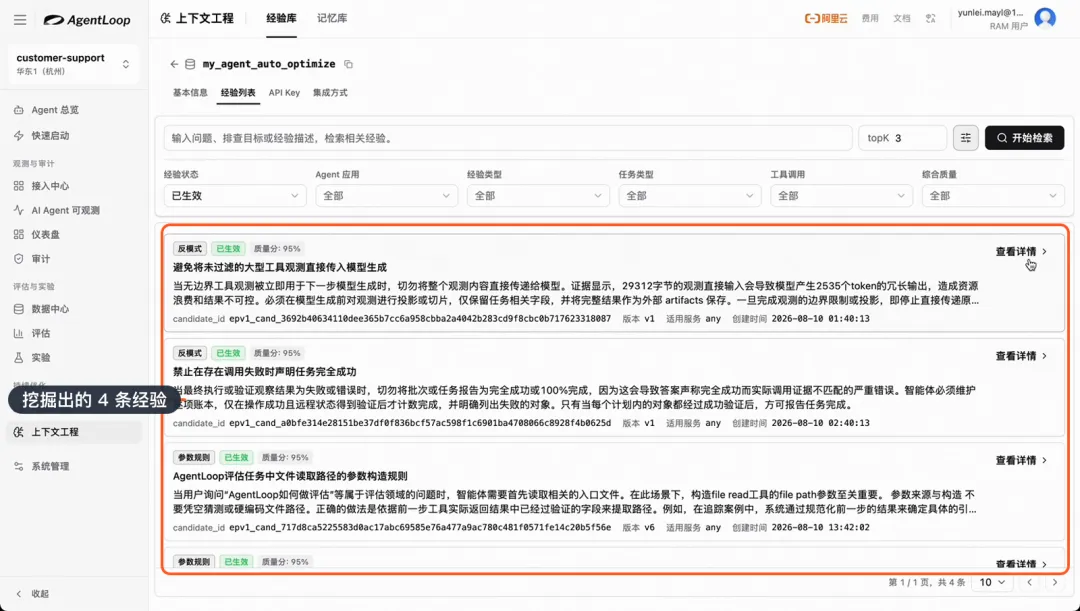Click the 上下文工程 sidebar icon
This screenshot has height=611, width=1080.
pyautogui.click(x=19, y=432)
